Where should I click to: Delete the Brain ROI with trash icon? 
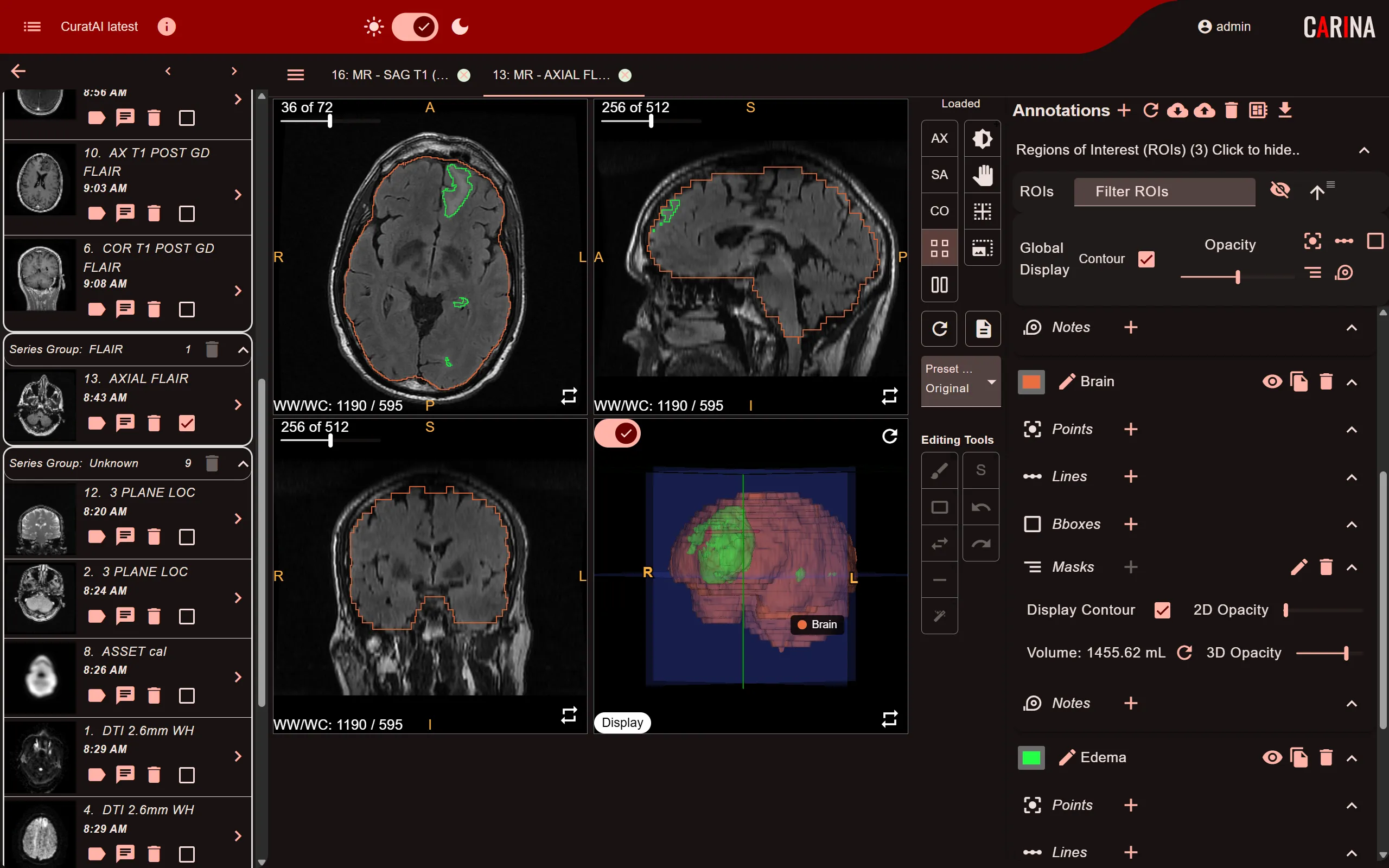click(x=1326, y=382)
